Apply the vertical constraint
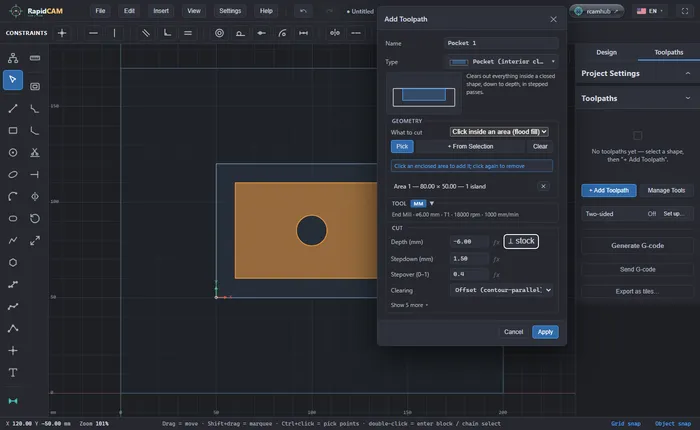This screenshot has height=430, width=700. point(114,33)
